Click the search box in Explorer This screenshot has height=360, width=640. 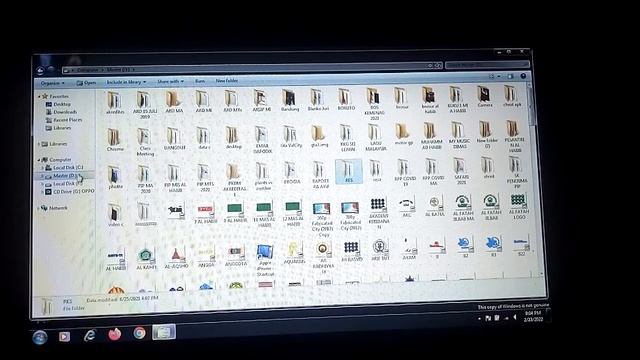point(487,64)
